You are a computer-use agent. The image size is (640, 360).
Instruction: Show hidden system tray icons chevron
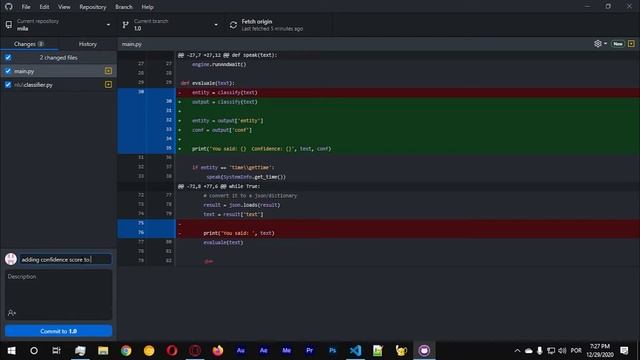tap(517, 351)
